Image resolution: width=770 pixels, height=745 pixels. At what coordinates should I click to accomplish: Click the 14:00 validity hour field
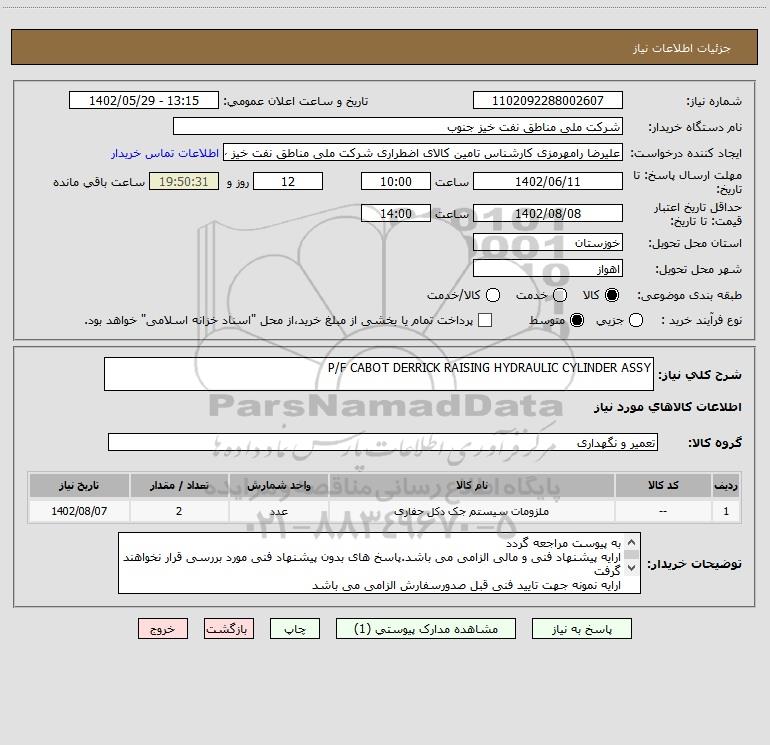point(396,213)
